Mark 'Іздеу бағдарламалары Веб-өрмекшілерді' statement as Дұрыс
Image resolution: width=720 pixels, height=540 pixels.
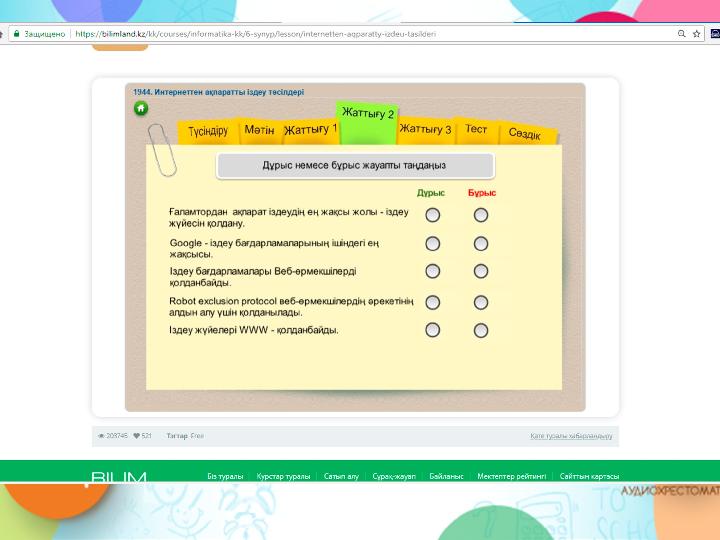tap(433, 271)
